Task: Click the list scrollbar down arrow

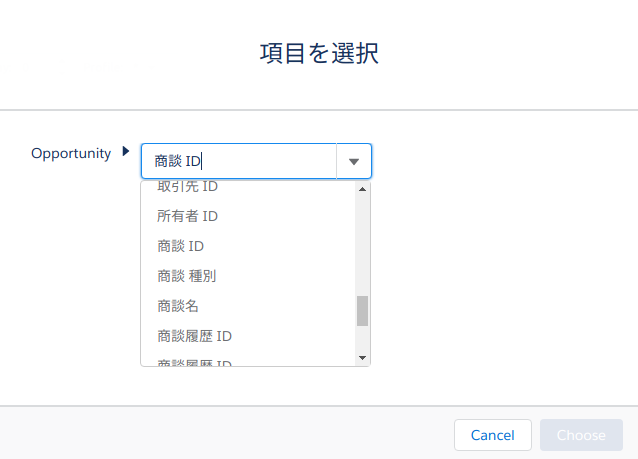Action: [363, 358]
